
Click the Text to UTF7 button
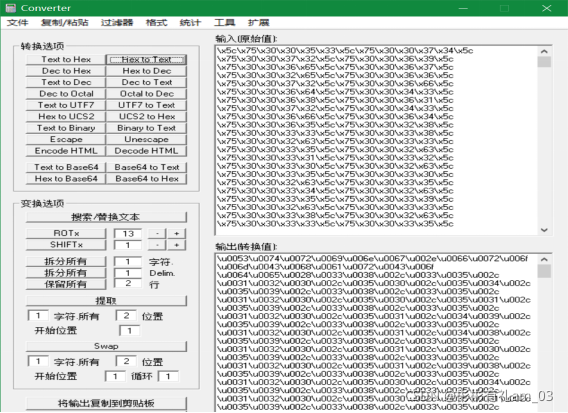pos(66,105)
